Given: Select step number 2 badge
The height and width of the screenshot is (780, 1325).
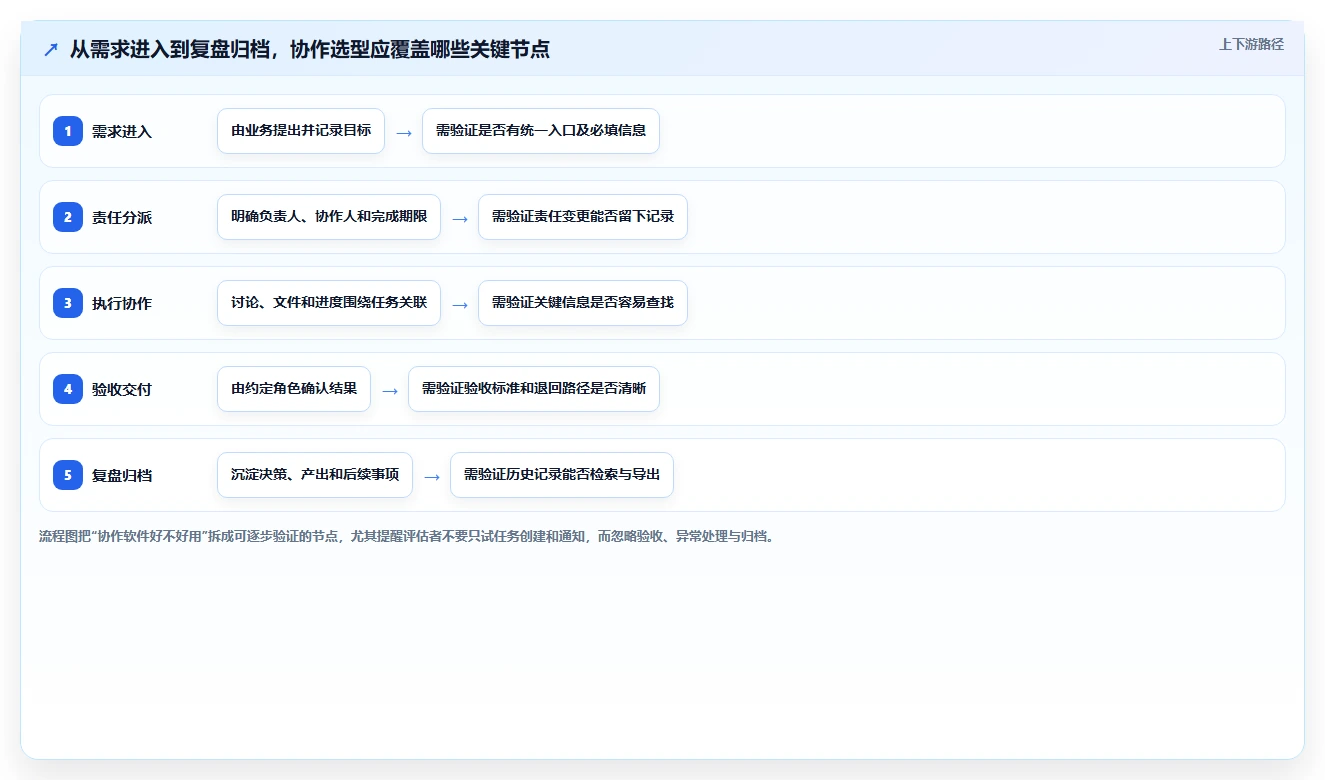Looking at the screenshot, I should coord(68,217).
